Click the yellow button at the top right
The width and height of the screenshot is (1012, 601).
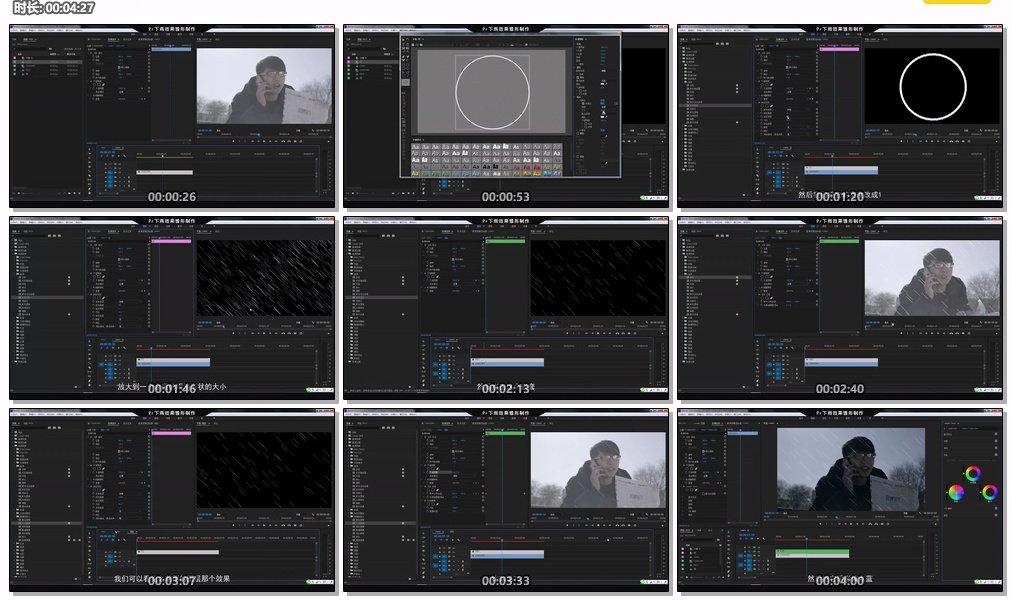955,3
